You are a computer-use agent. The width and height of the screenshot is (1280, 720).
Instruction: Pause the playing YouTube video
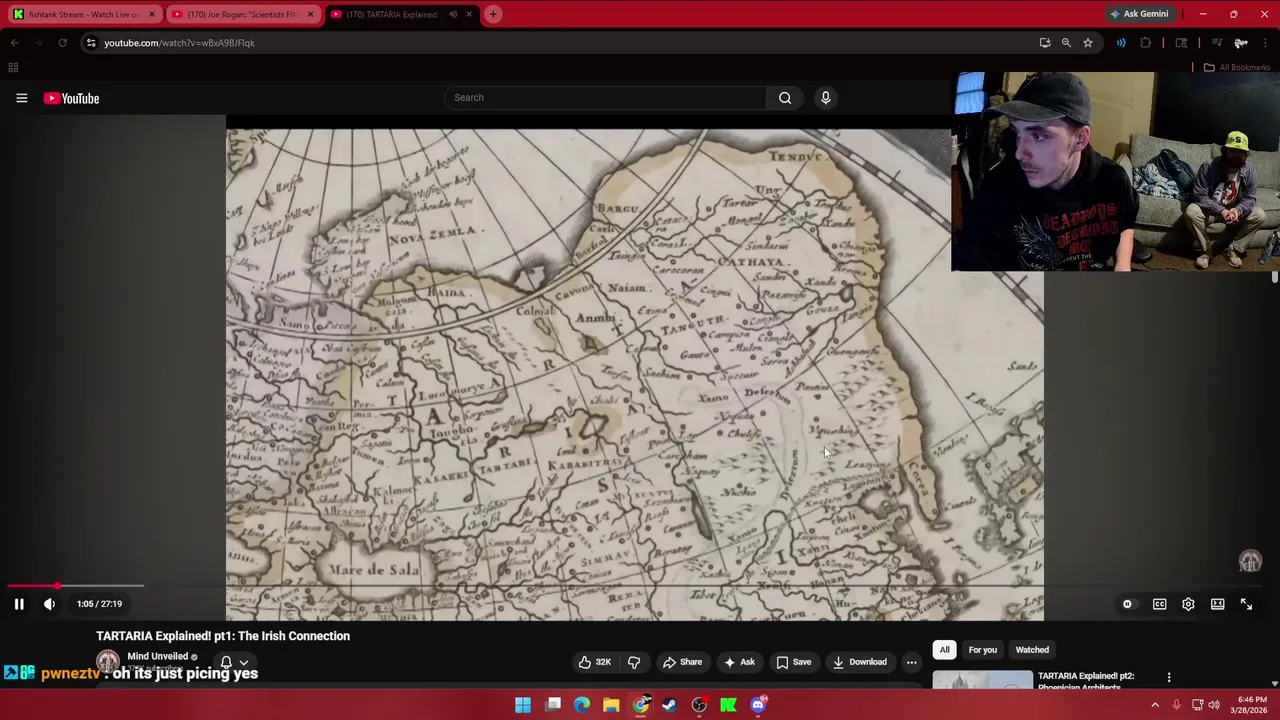[19, 604]
